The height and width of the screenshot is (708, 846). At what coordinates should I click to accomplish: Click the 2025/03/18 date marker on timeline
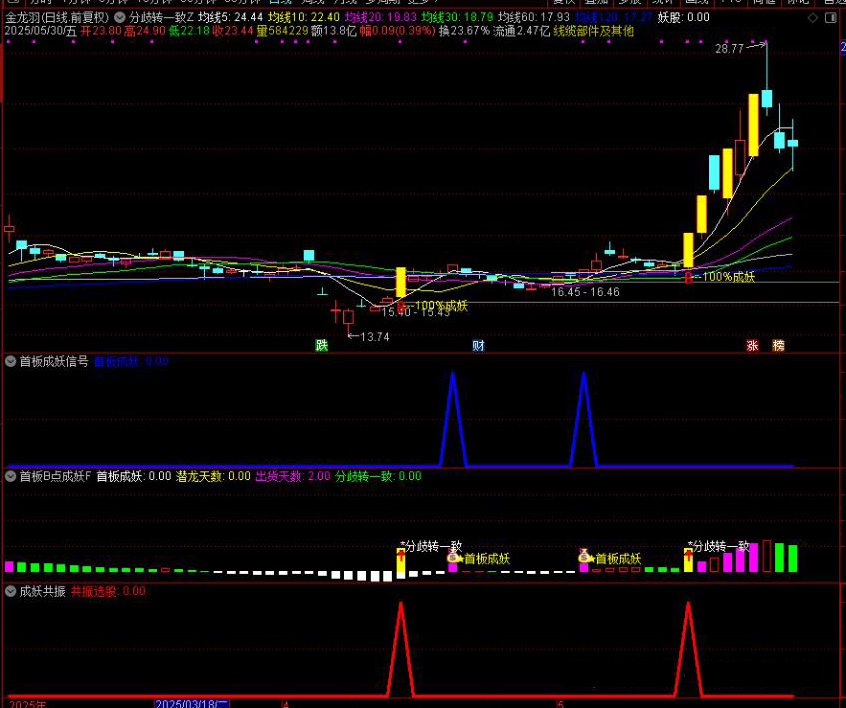(191, 703)
